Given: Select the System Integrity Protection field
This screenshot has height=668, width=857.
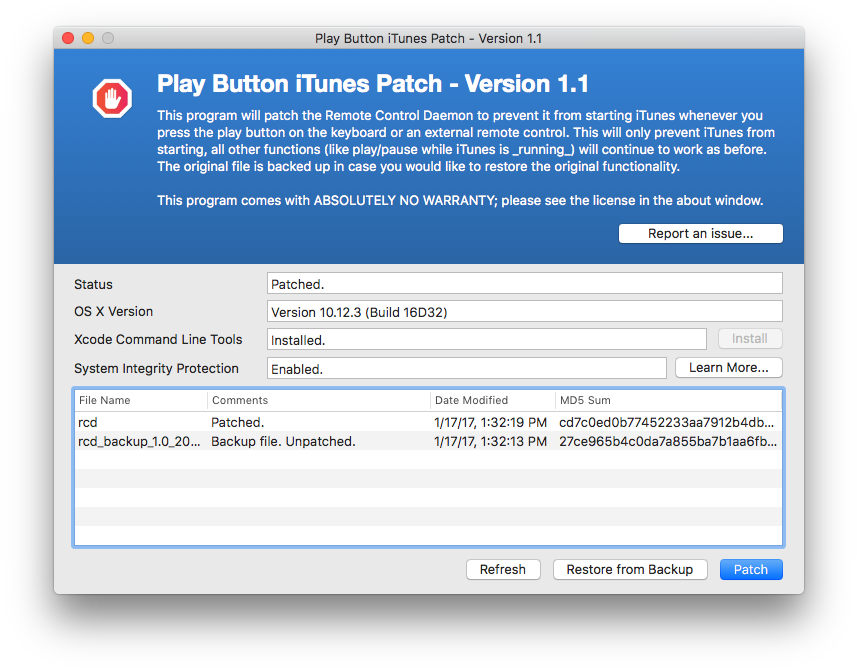Looking at the screenshot, I should (467, 368).
